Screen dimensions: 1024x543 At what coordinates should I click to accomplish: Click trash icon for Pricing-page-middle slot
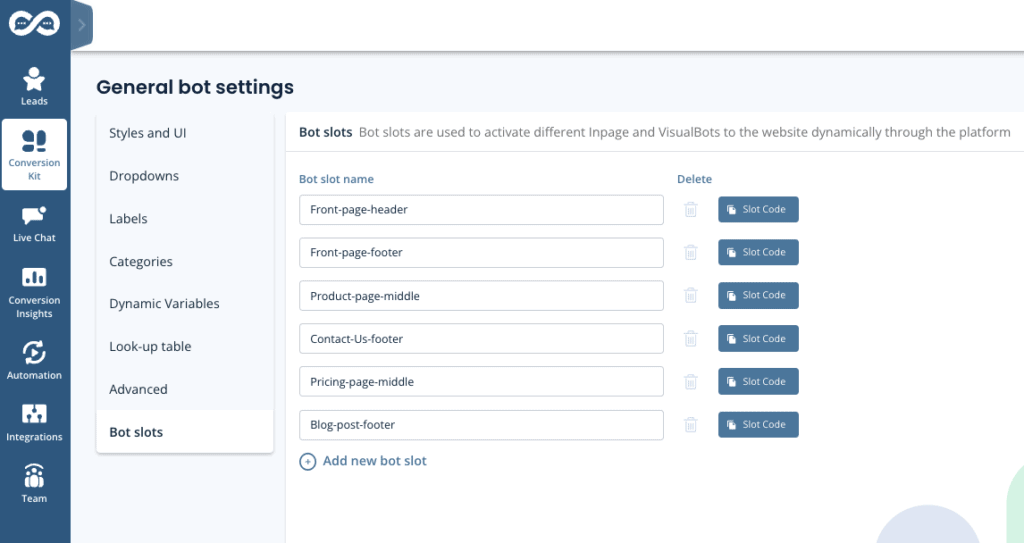[x=690, y=382]
